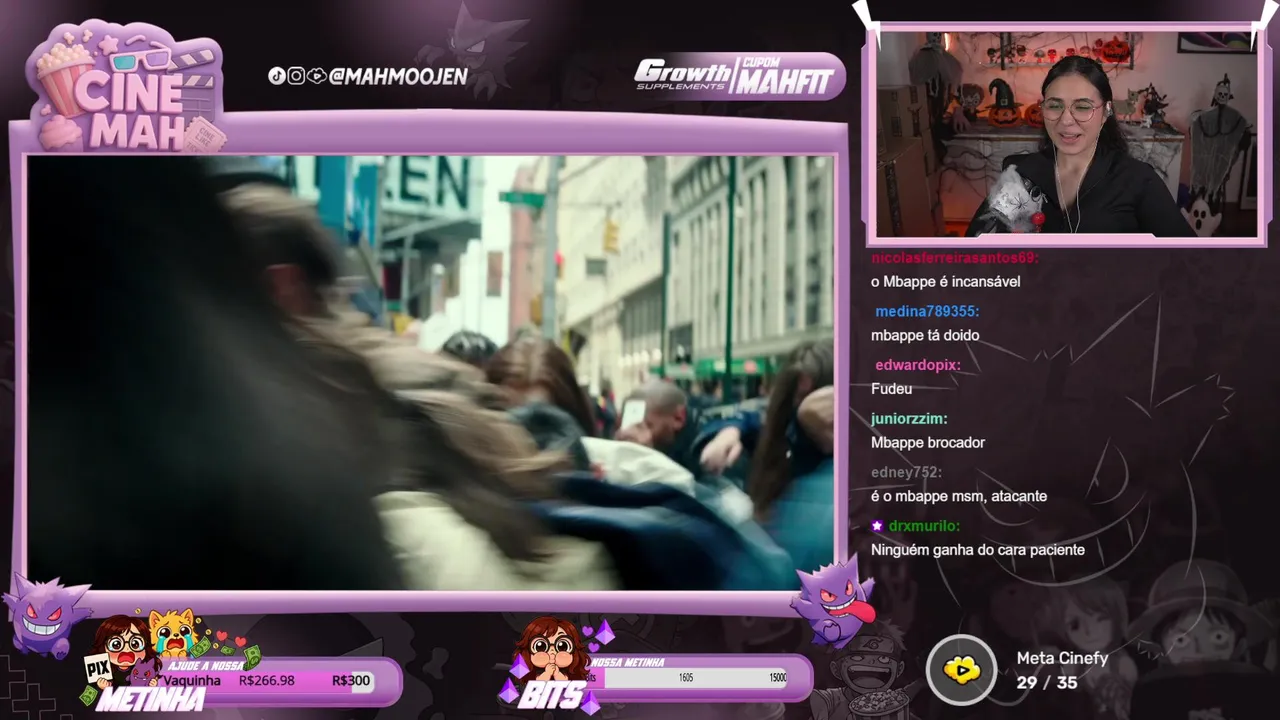
Task: Select the 'Meta Cinefy' label
Action: pyautogui.click(x=1062, y=658)
